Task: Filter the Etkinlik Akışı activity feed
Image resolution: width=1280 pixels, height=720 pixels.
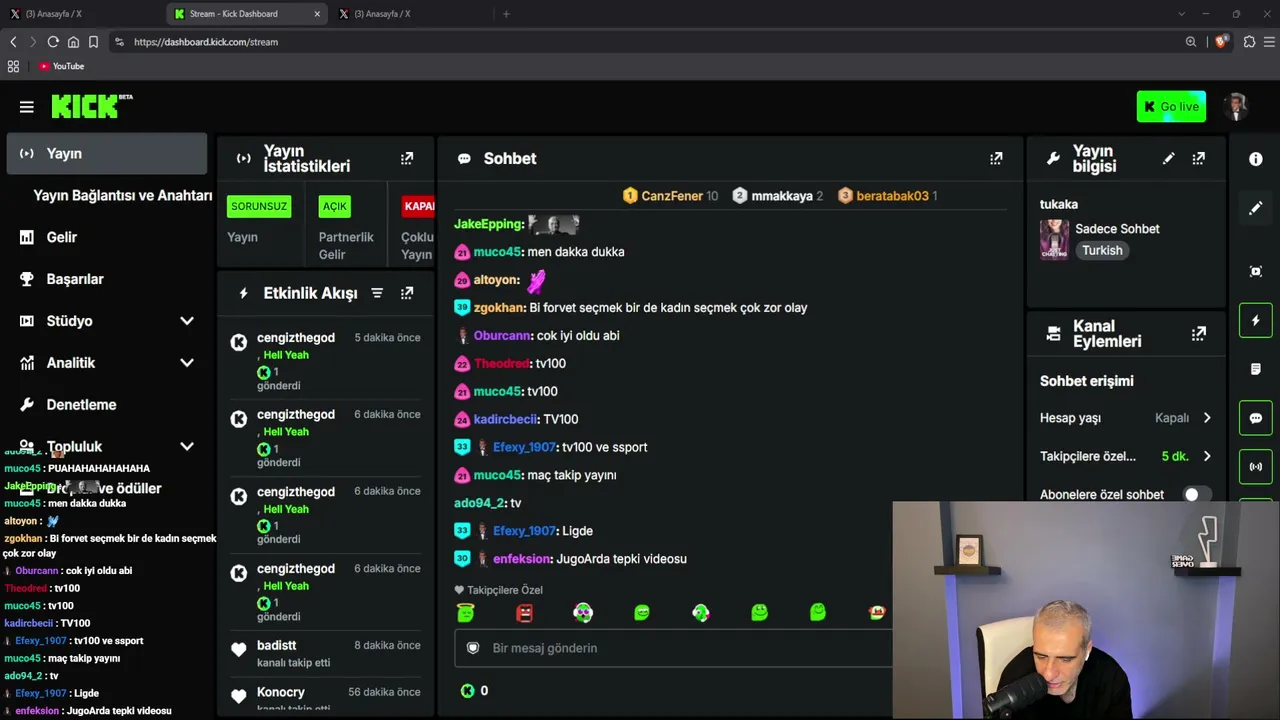Action: point(377,293)
